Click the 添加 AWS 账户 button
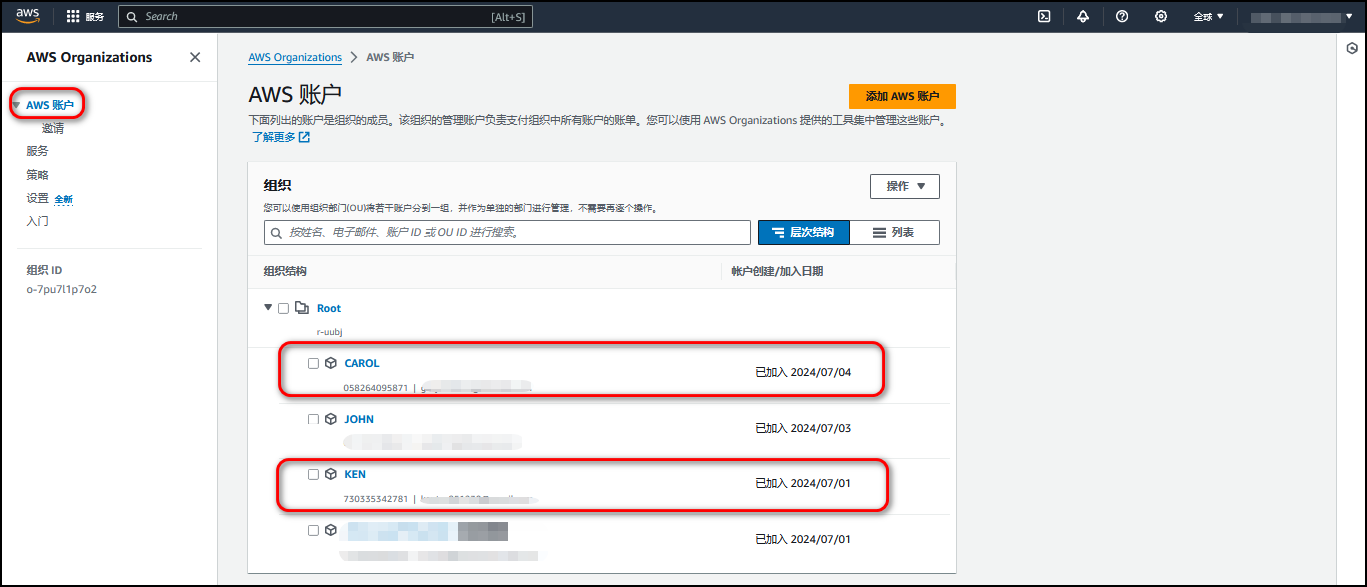 [x=902, y=96]
